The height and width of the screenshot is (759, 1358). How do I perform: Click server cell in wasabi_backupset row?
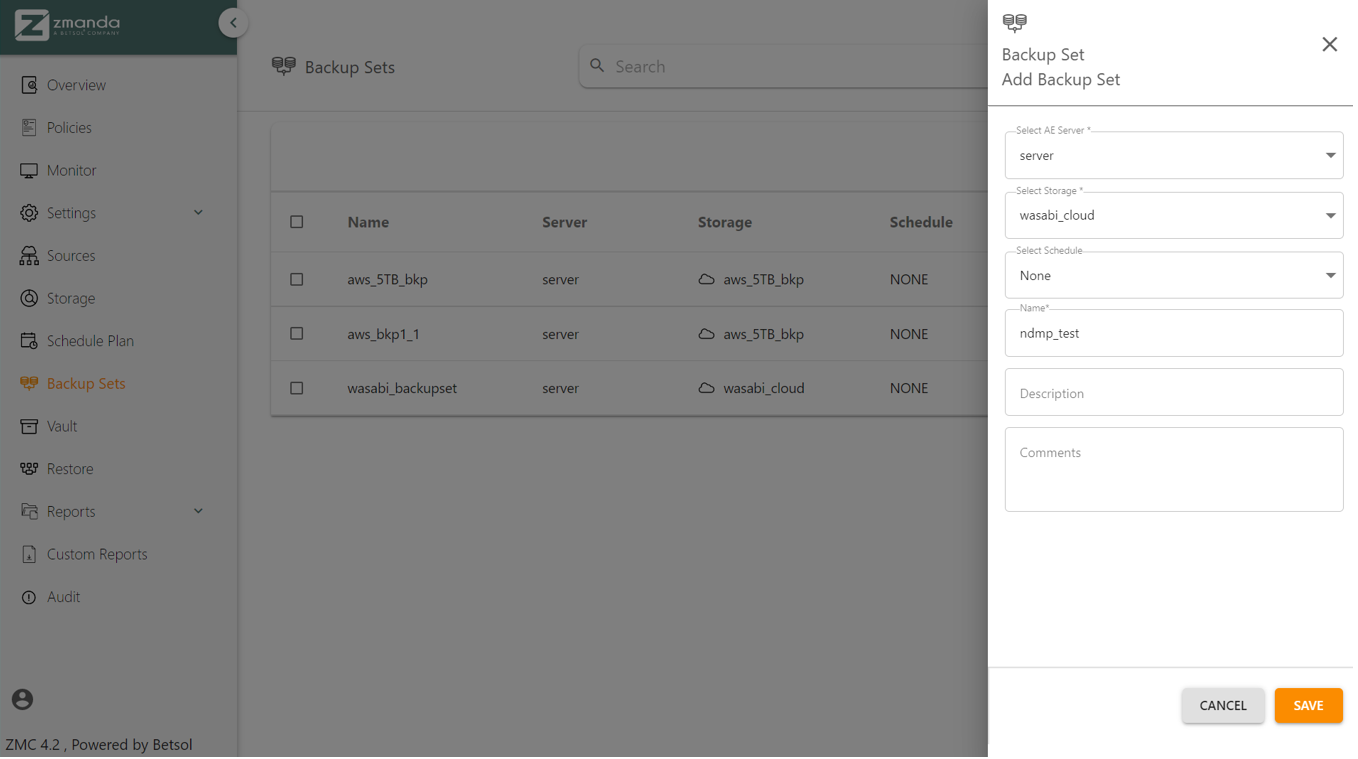(562, 389)
